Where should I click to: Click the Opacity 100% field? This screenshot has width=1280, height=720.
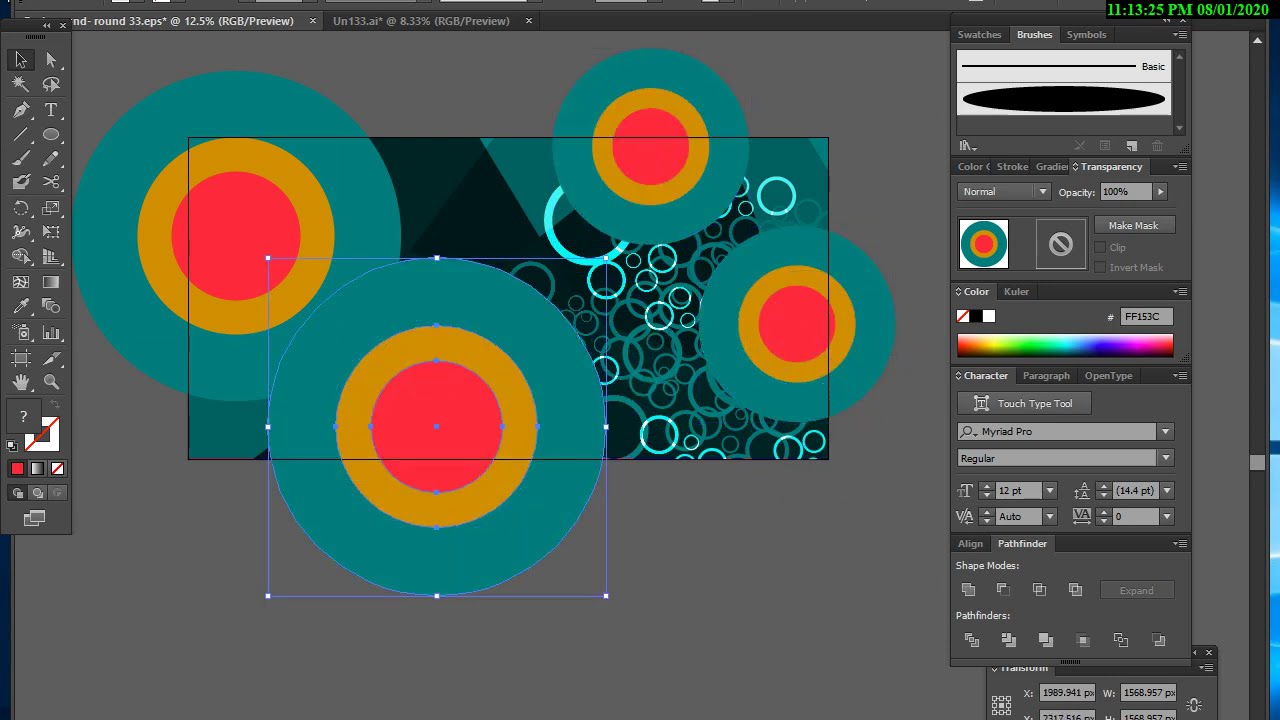click(x=1126, y=192)
